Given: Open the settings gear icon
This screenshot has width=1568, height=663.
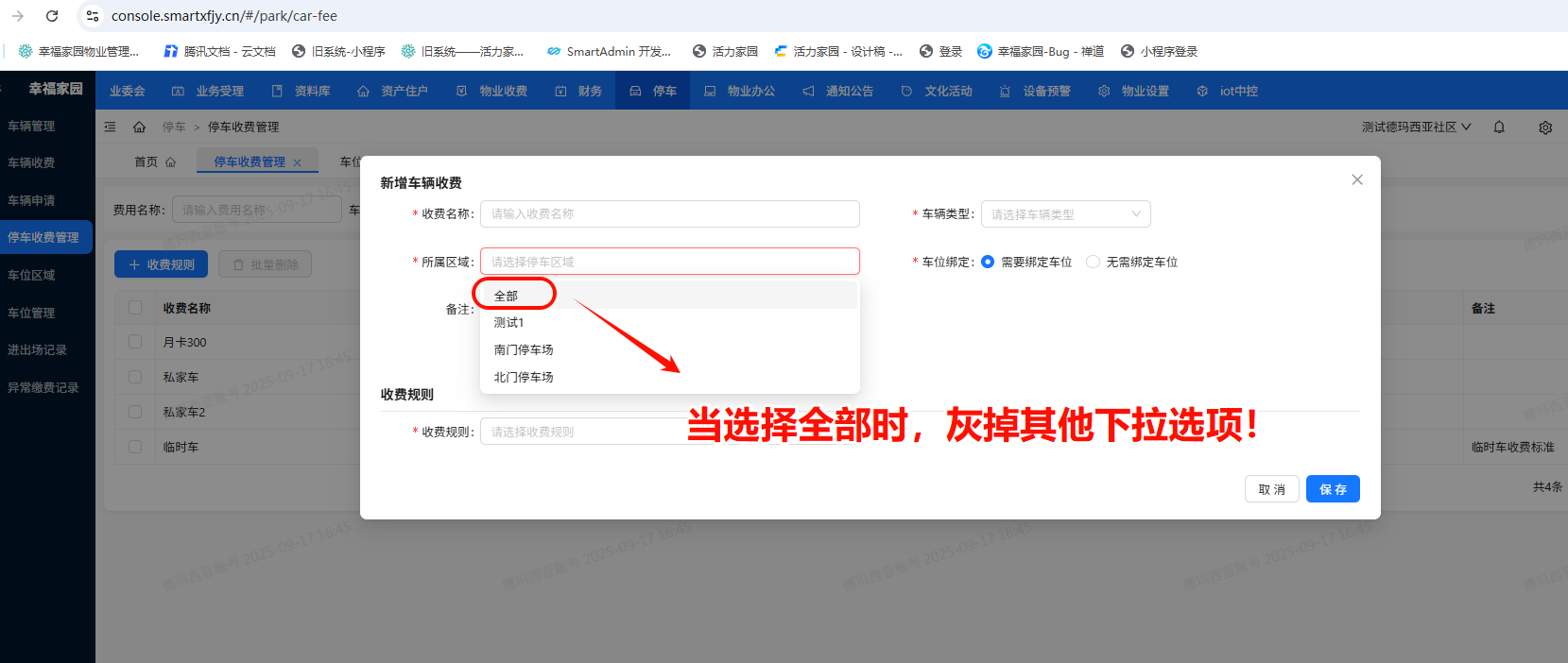Looking at the screenshot, I should tap(1545, 127).
